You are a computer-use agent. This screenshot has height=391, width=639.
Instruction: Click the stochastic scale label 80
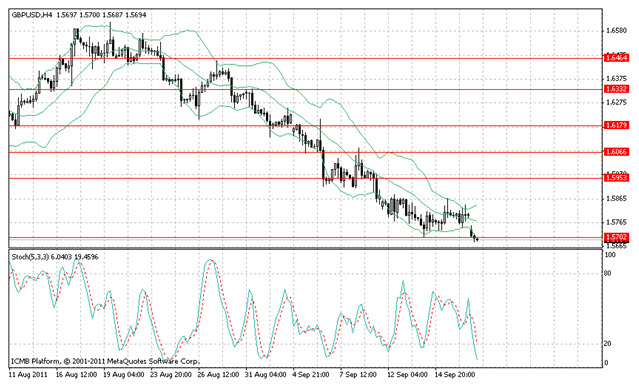click(x=607, y=273)
